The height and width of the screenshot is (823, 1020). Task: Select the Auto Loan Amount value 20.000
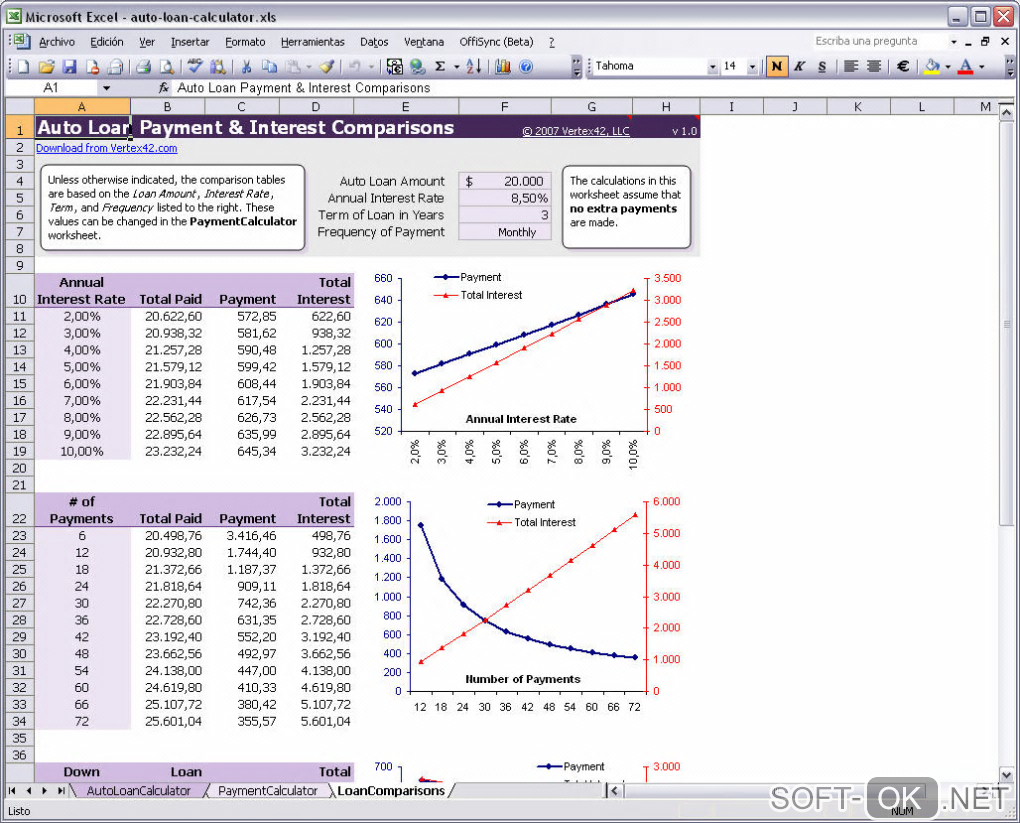505,182
